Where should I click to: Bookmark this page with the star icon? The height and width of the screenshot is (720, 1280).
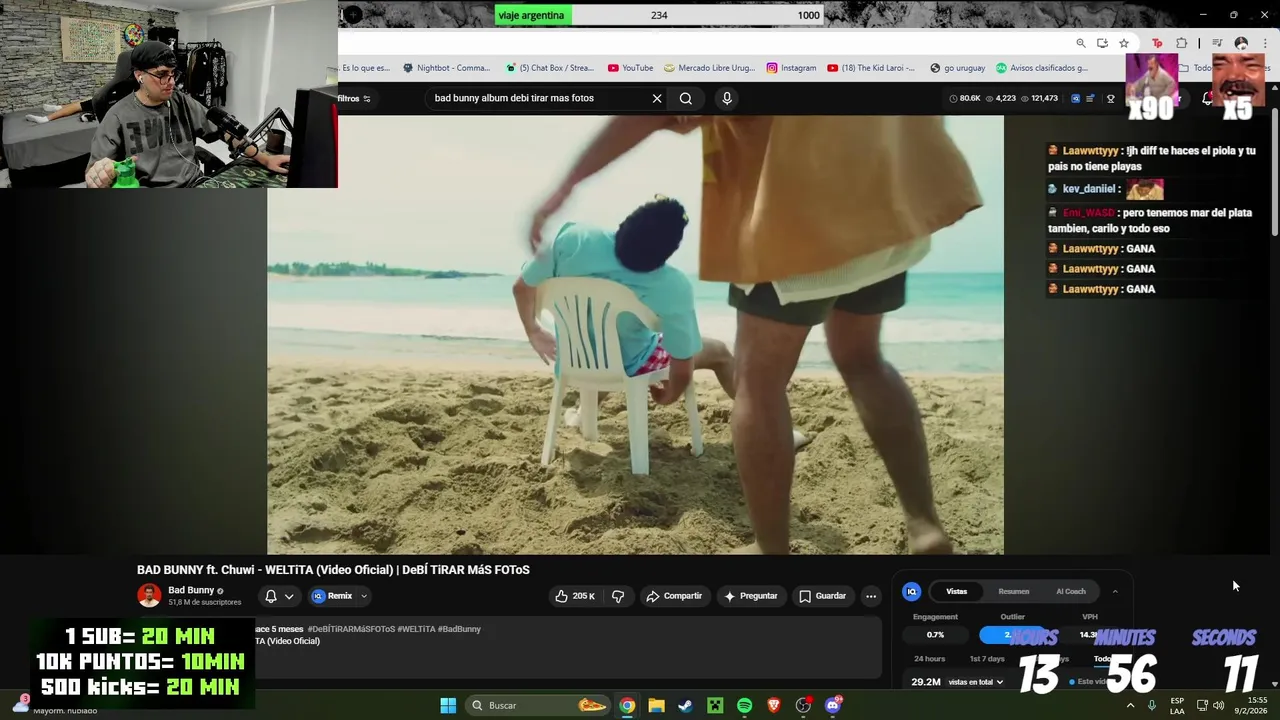pos(1124,43)
